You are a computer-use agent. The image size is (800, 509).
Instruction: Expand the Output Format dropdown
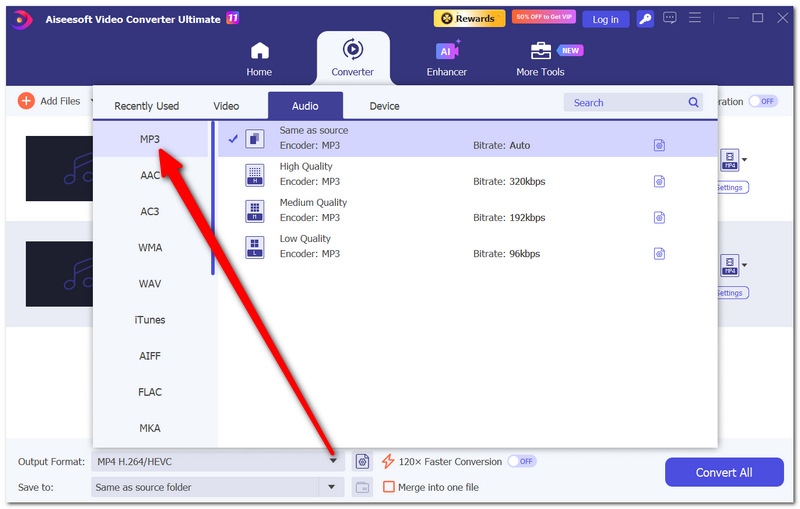[x=333, y=461]
